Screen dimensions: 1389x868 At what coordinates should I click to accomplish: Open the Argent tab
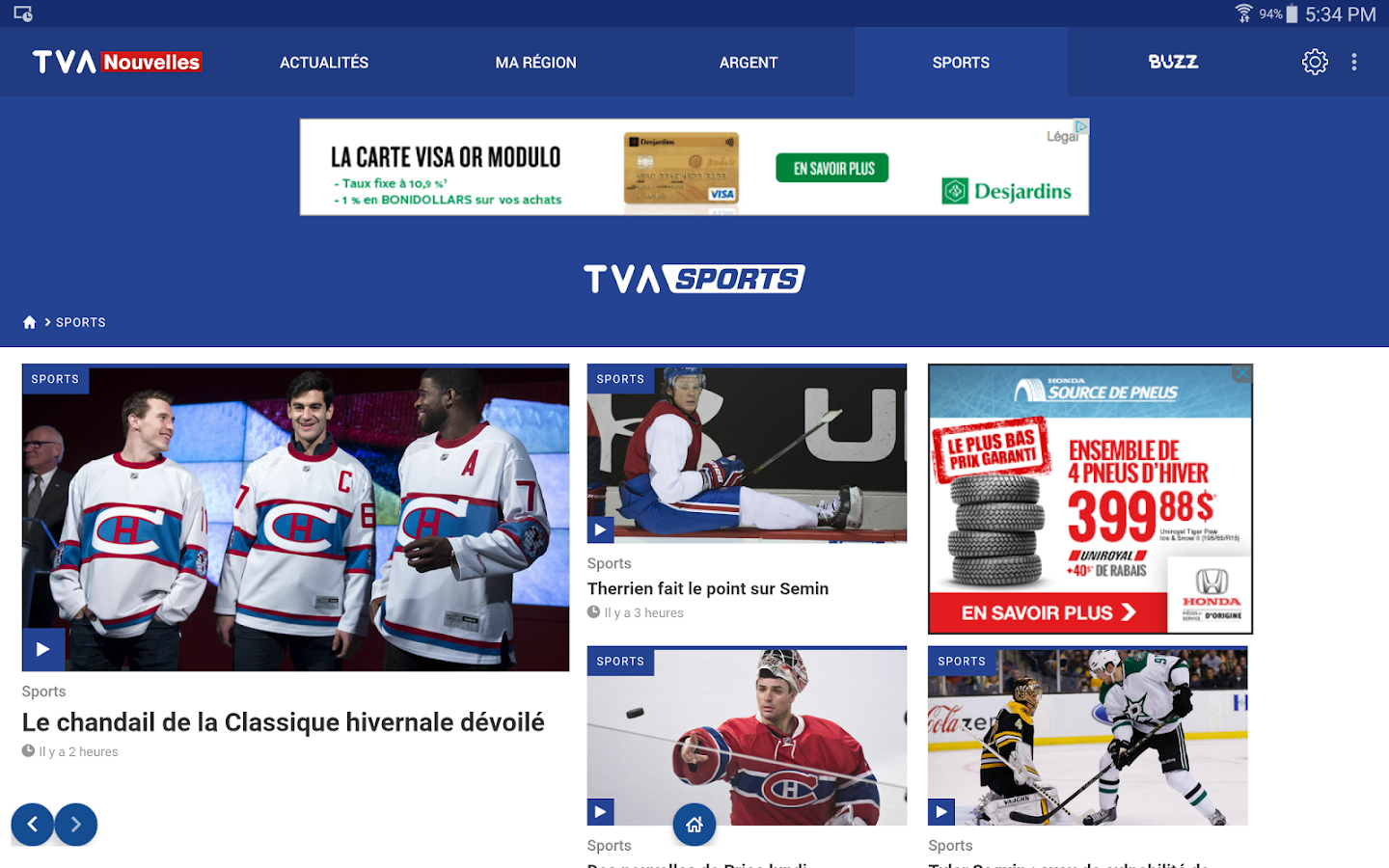749,62
